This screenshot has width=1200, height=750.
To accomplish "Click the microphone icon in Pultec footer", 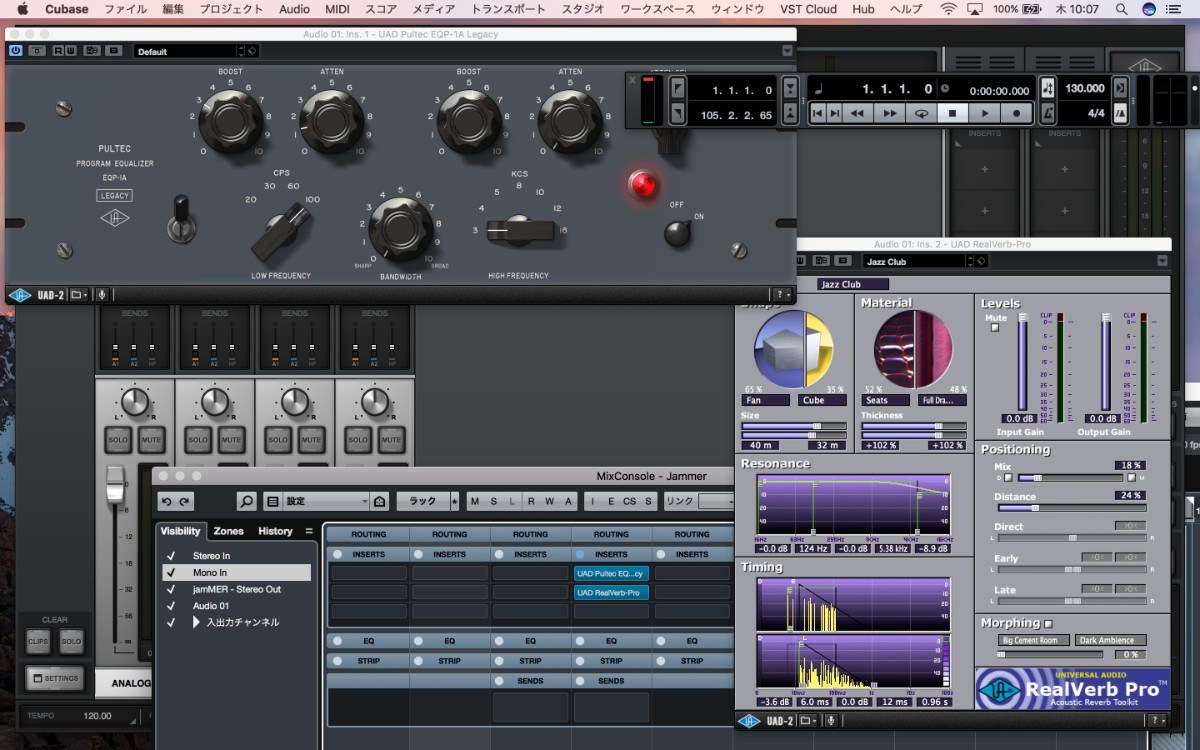I will point(102,295).
